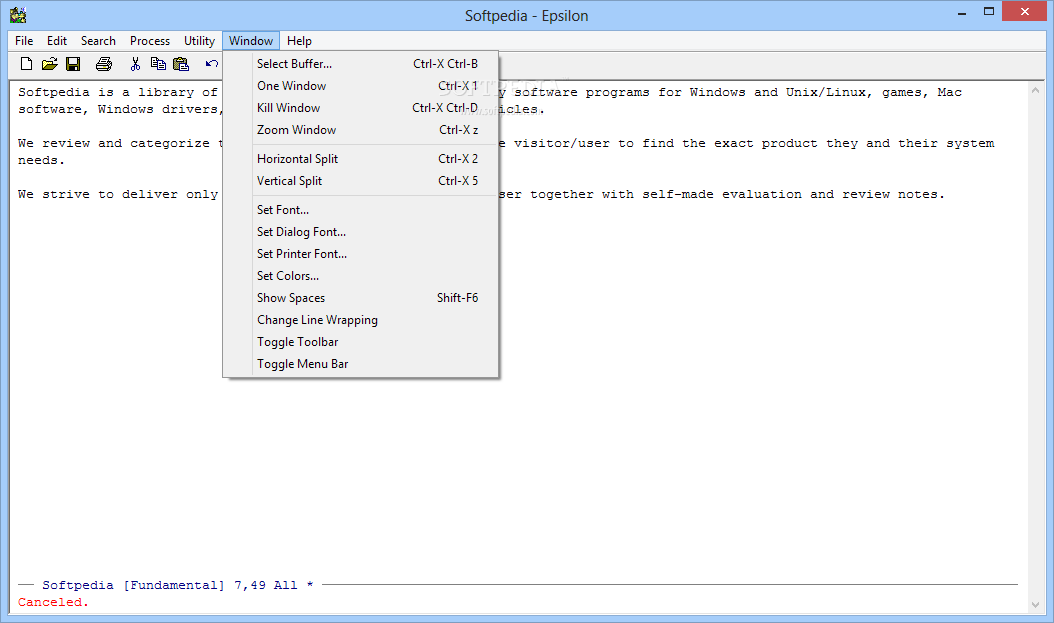This screenshot has height=623, width=1054.
Task: Click the word "needs." in the editor
Action: pyautogui.click(x=41, y=161)
